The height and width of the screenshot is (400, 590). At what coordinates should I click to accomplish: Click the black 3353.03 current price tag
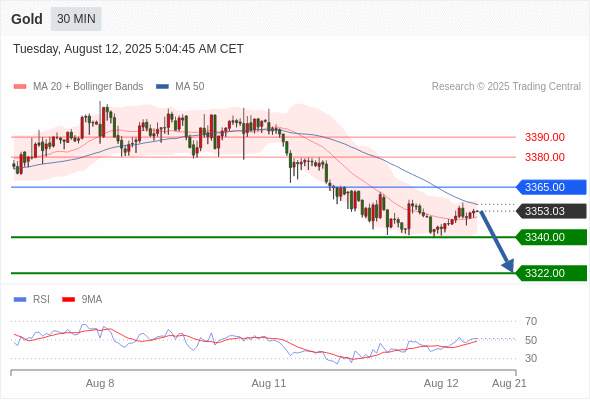click(x=552, y=211)
